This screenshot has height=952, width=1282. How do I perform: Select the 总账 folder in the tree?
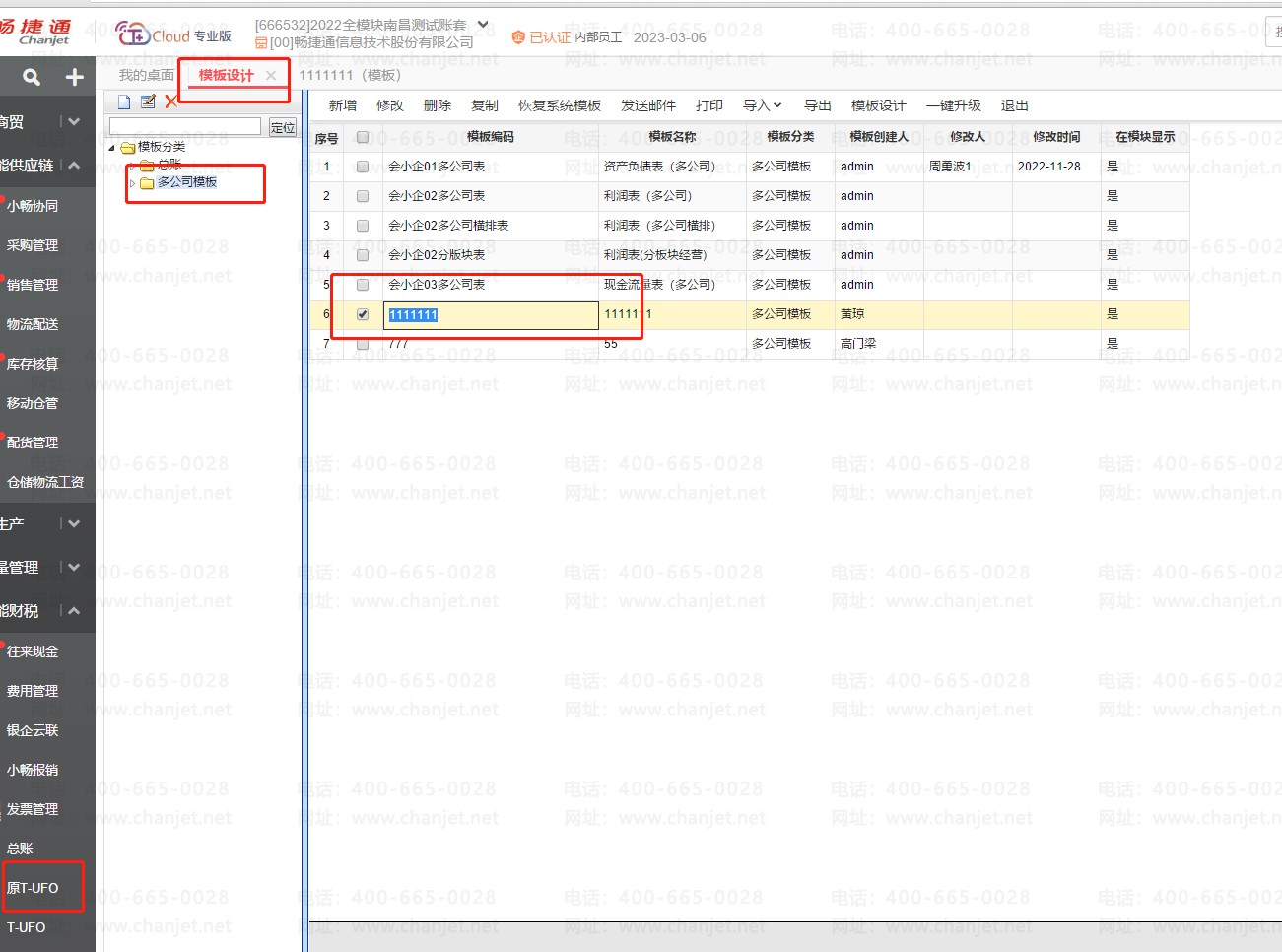pos(169,165)
